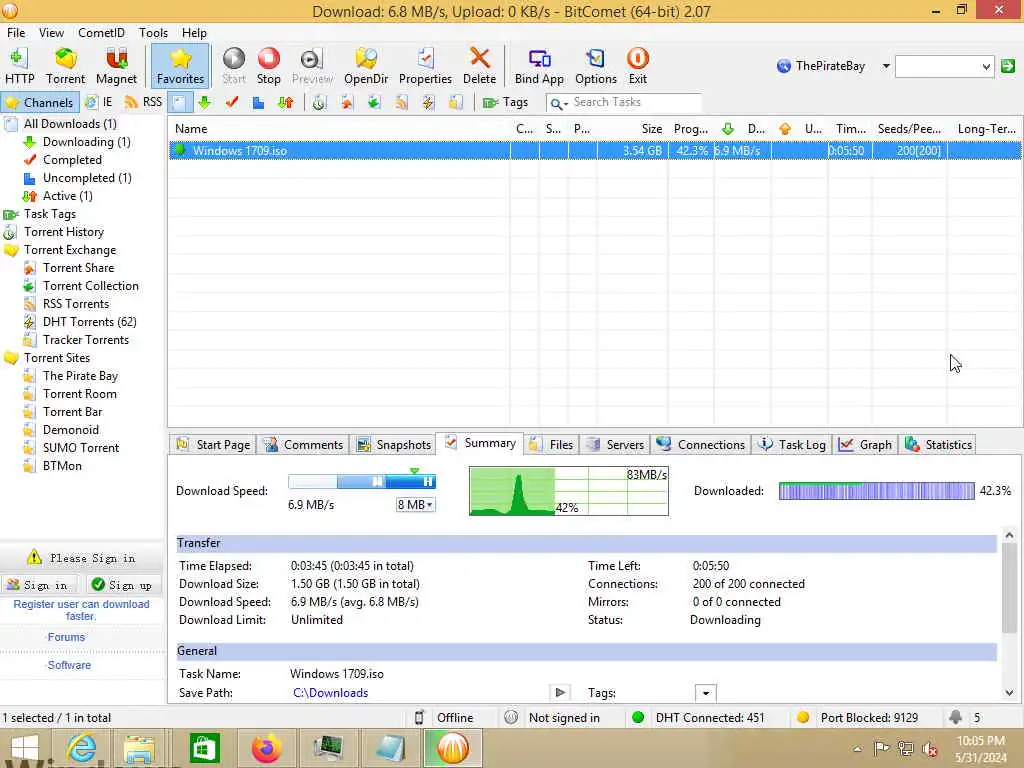Click the red Delete icon
The width and height of the screenshot is (1024, 768).
pyautogui.click(x=479, y=65)
